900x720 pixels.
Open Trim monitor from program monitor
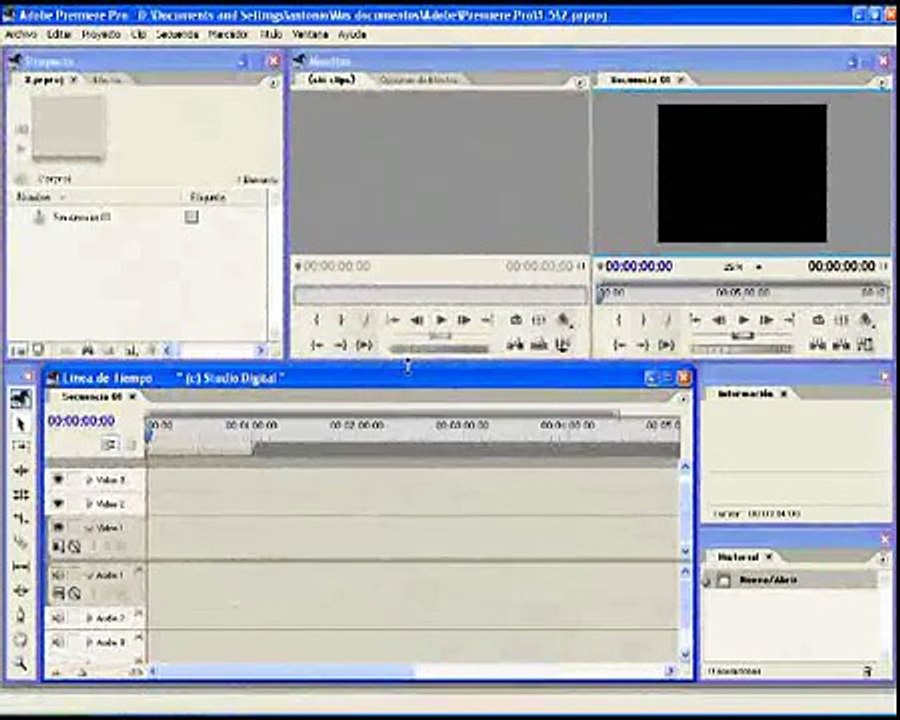click(x=865, y=344)
